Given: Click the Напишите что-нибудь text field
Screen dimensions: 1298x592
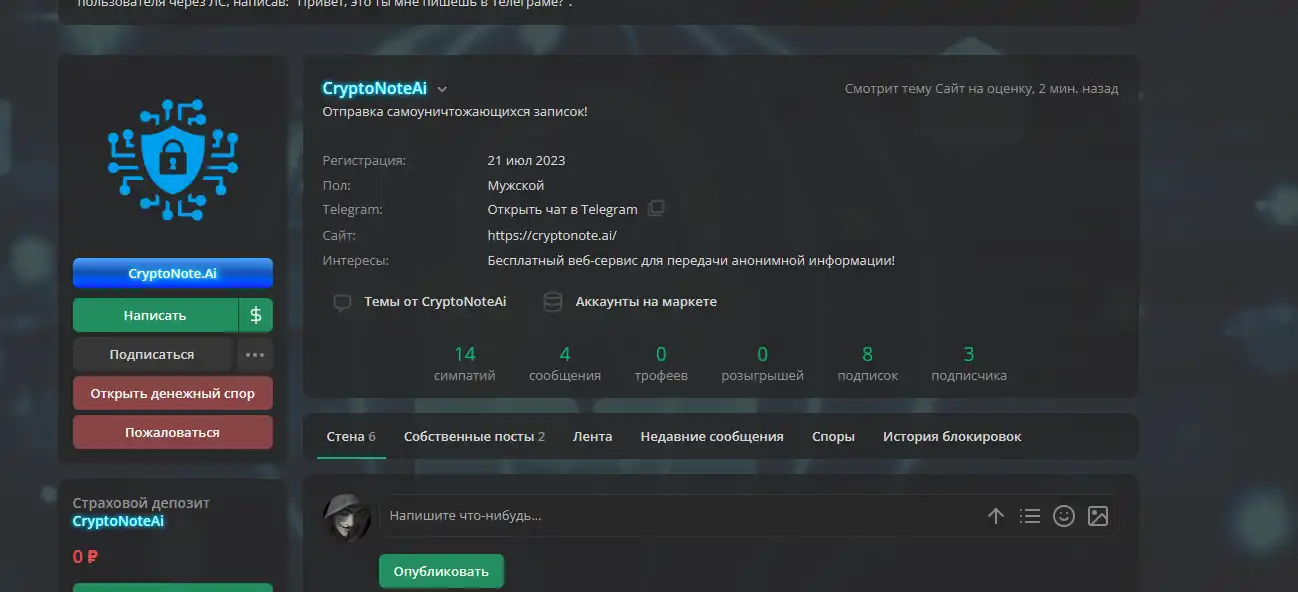Looking at the screenshot, I should click(x=680, y=516).
